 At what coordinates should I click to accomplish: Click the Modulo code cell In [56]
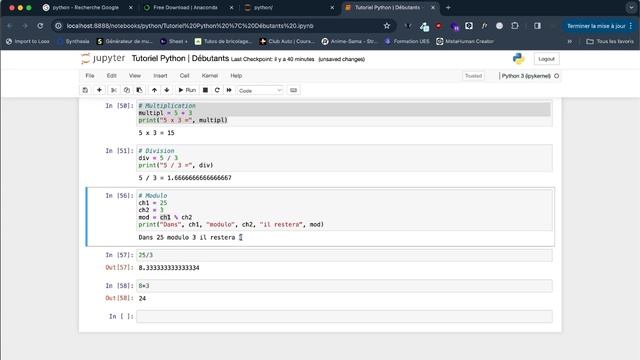(x=344, y=210)
